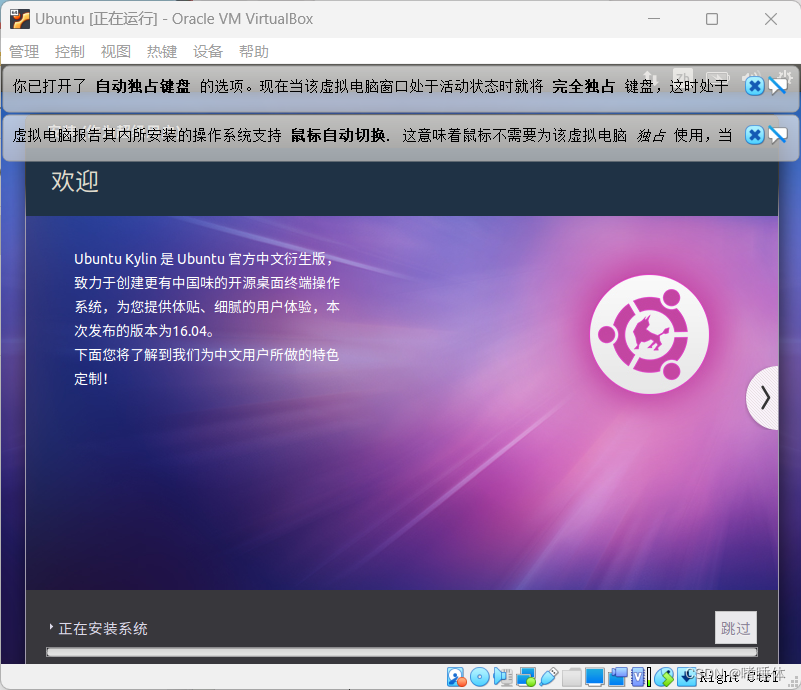Open the display settings status icon
The image size is (801, 690).
tap(595, 677)
